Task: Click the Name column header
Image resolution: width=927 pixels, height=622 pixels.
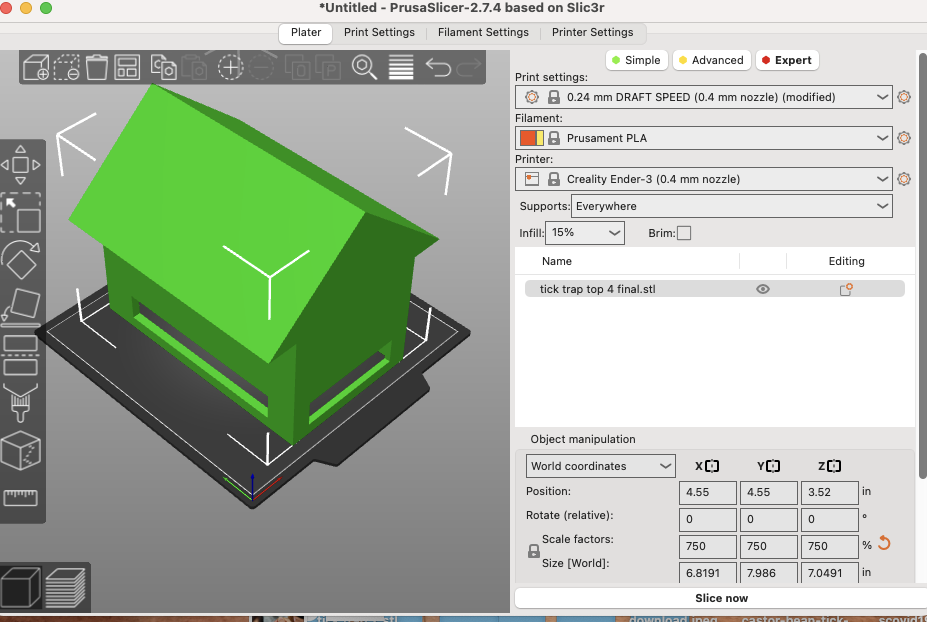Action: (x=556, y=261)
